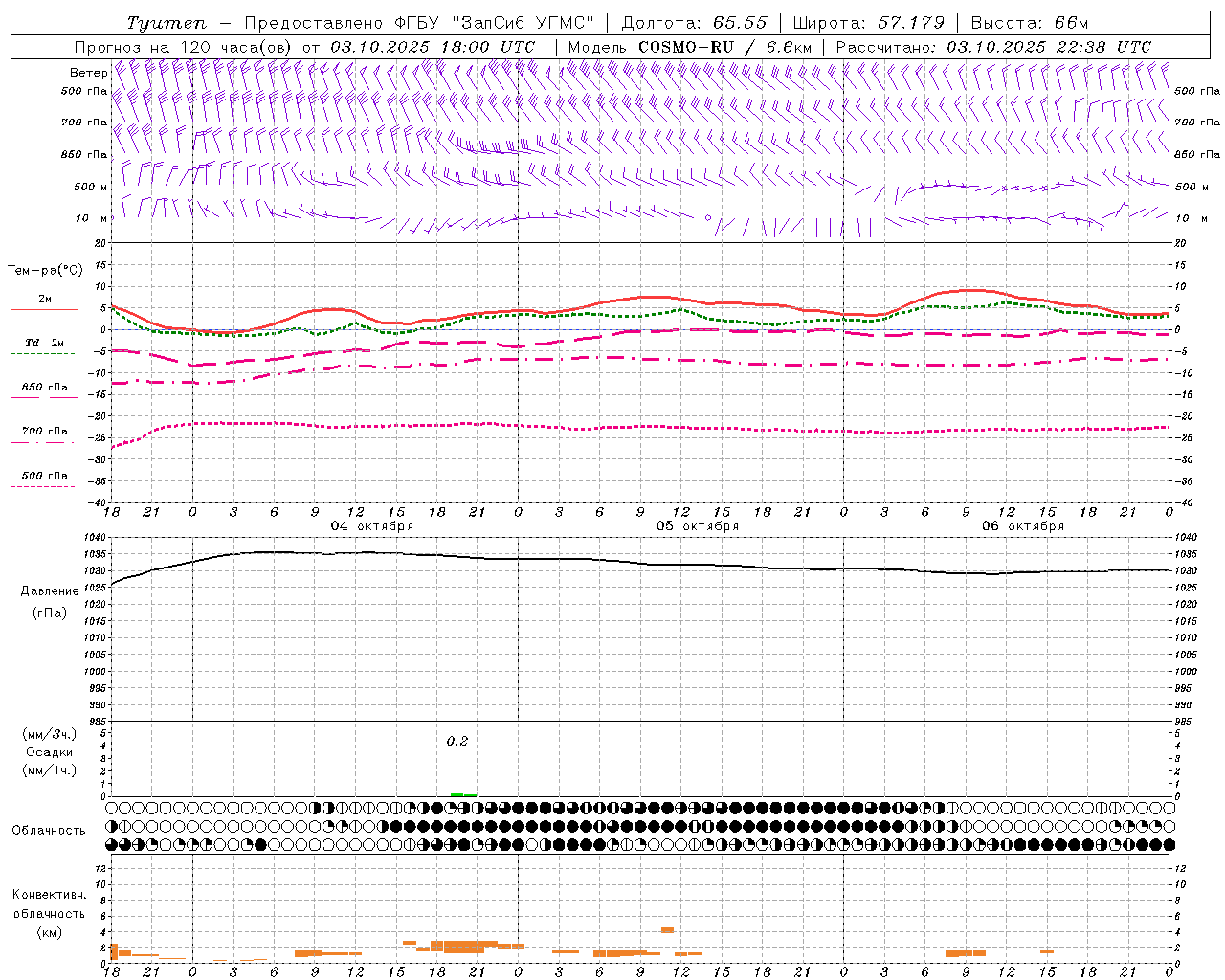Screen dimensions: 1225x980
Task: Click the "Ветер" wind panel label
Action: pos(89,73)
